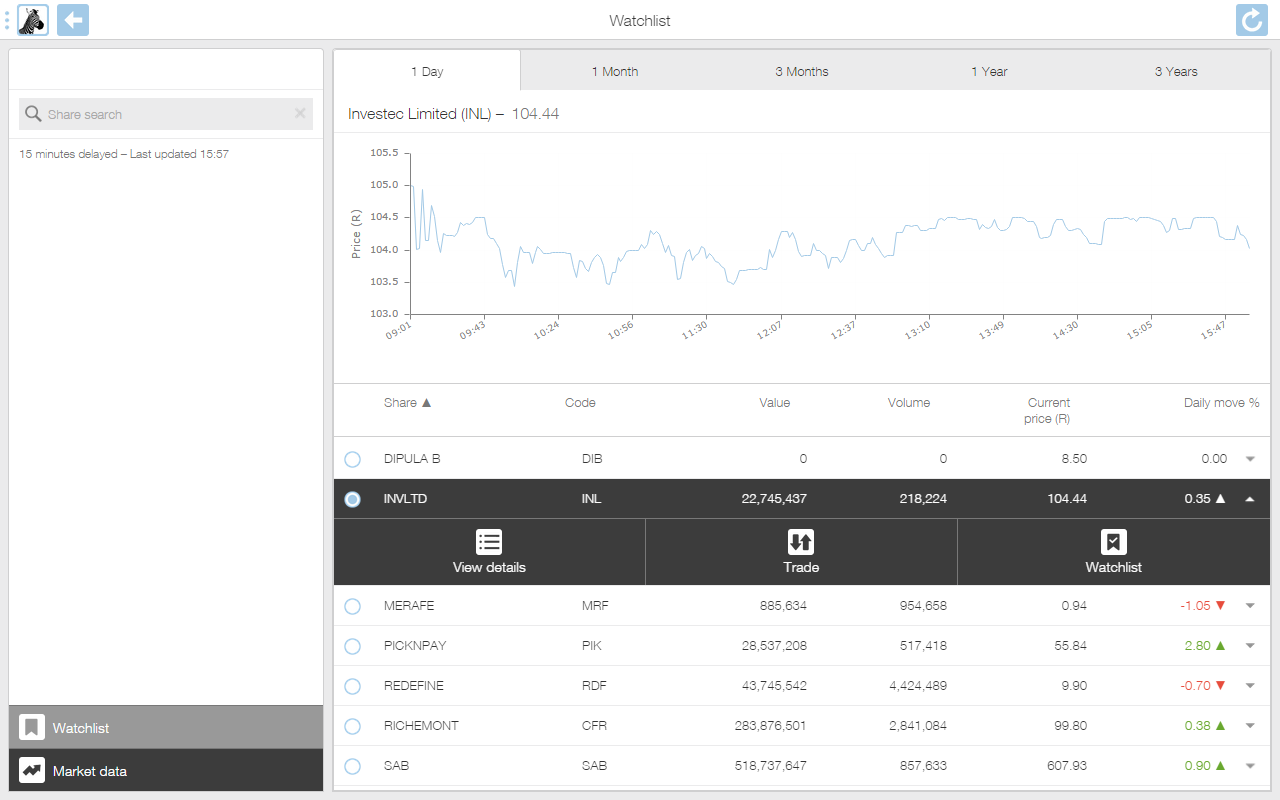Open the Trade arrows icon
This screenshot has width=1280, height=800.
click(801, 542)
